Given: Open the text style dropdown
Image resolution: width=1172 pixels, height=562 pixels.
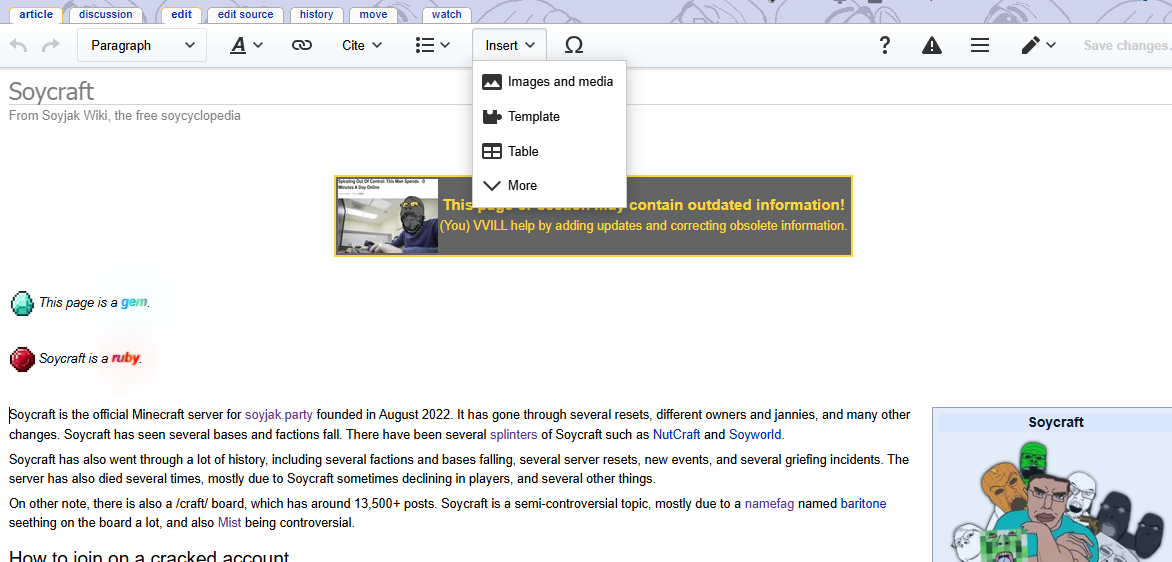Looking at the screenshot, I should 246,45.
